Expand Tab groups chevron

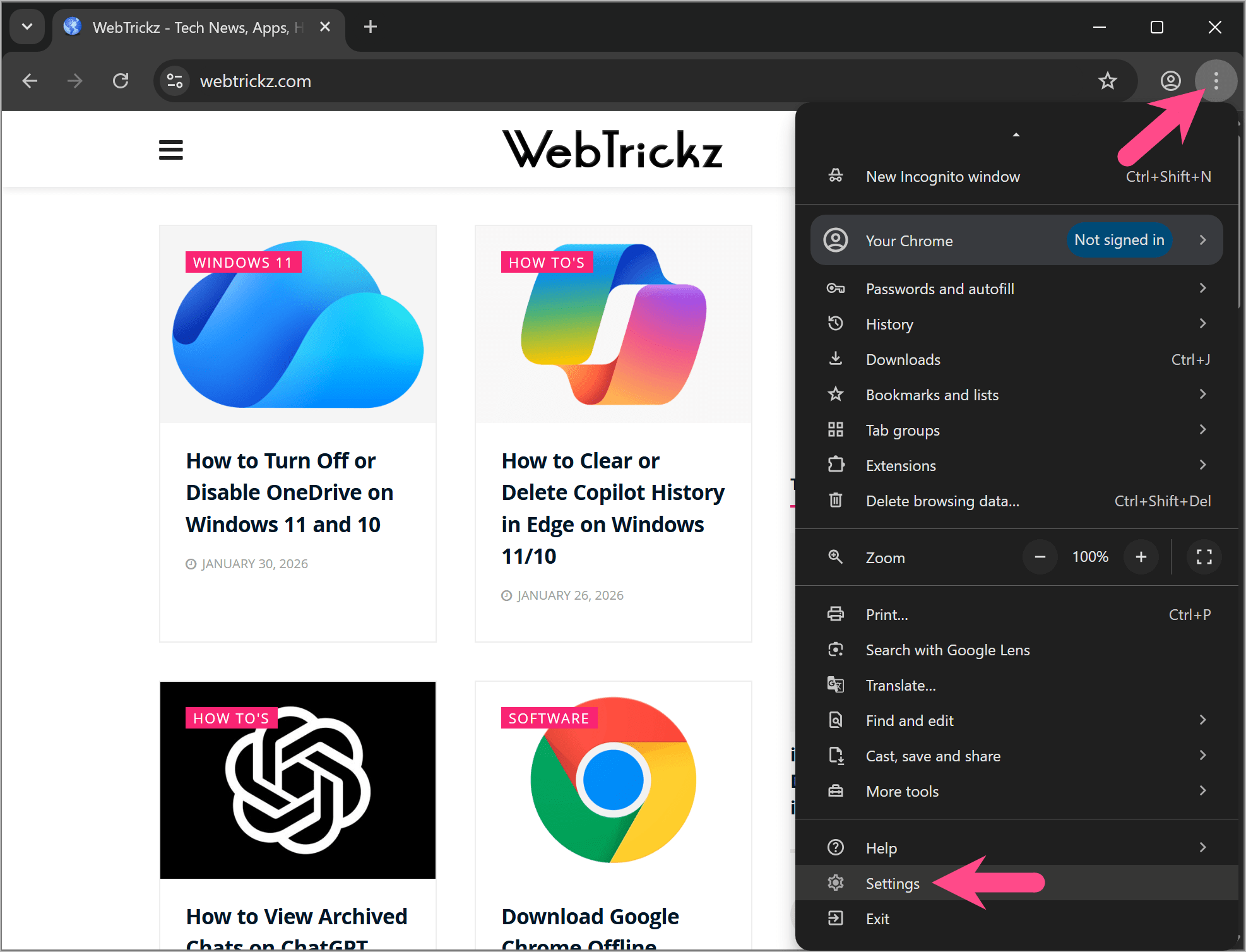tap(1203, 429)
